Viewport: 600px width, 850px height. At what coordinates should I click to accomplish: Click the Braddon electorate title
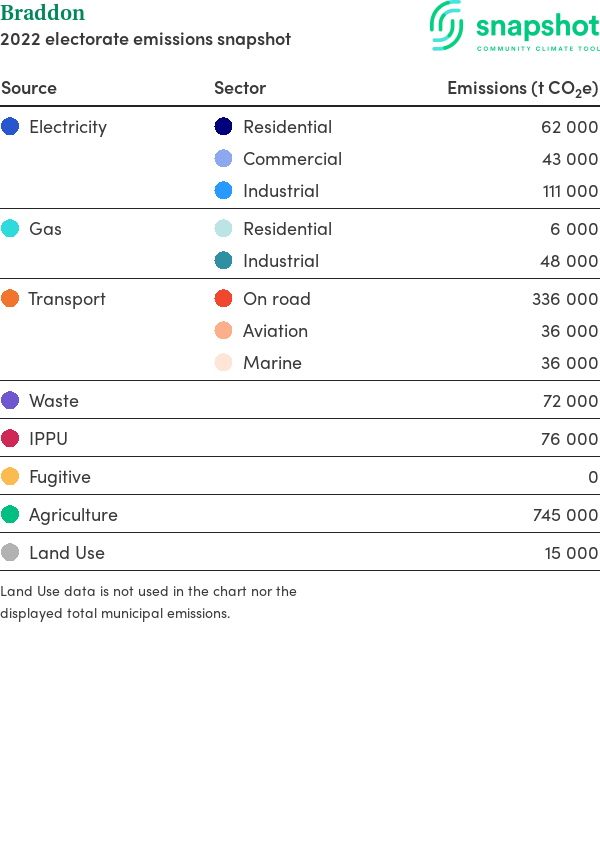43,13
